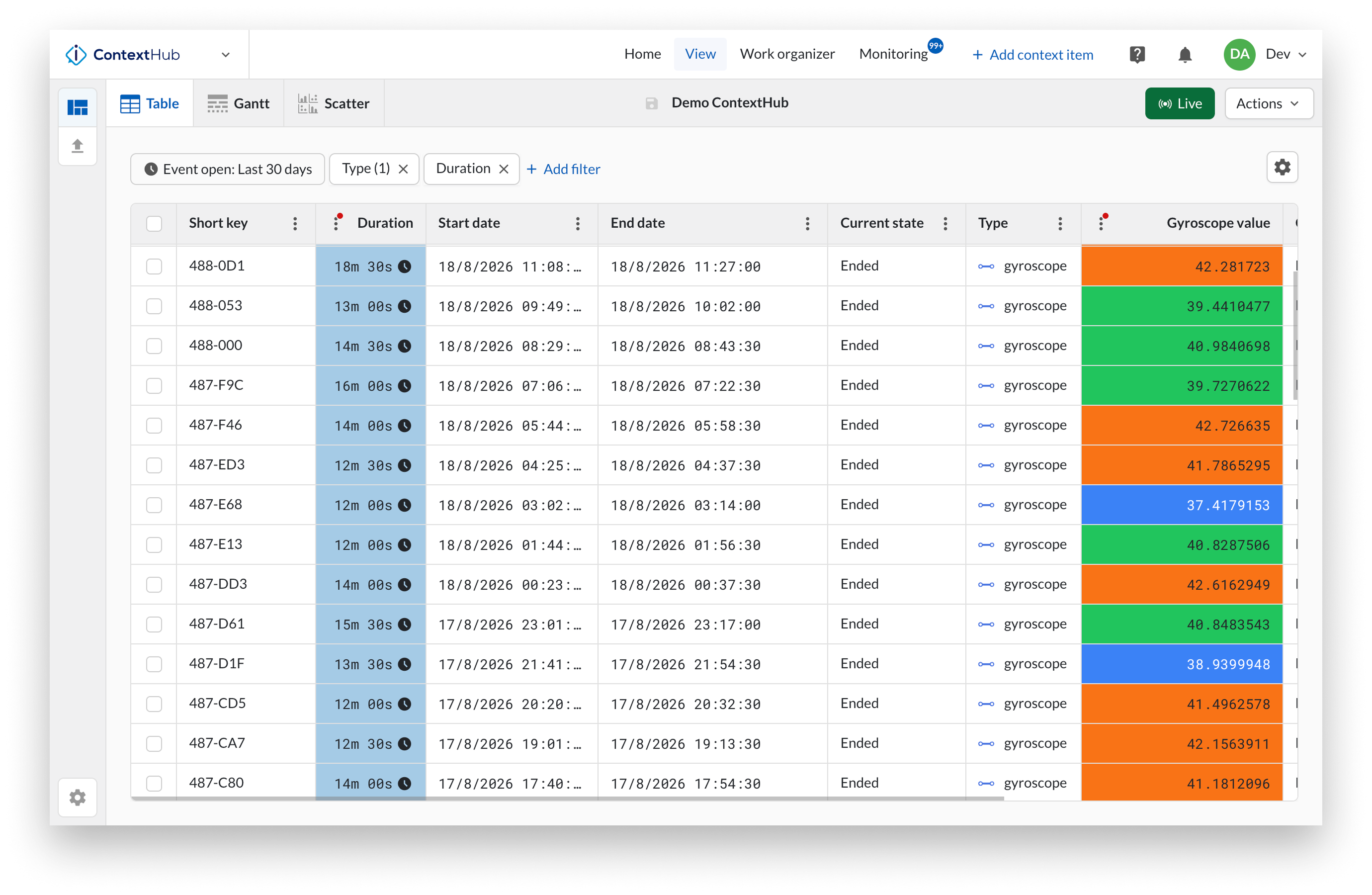This screenshot has width=1372, height=895.
Task: Switch to the Gantt tab
Action: (238, 104)
